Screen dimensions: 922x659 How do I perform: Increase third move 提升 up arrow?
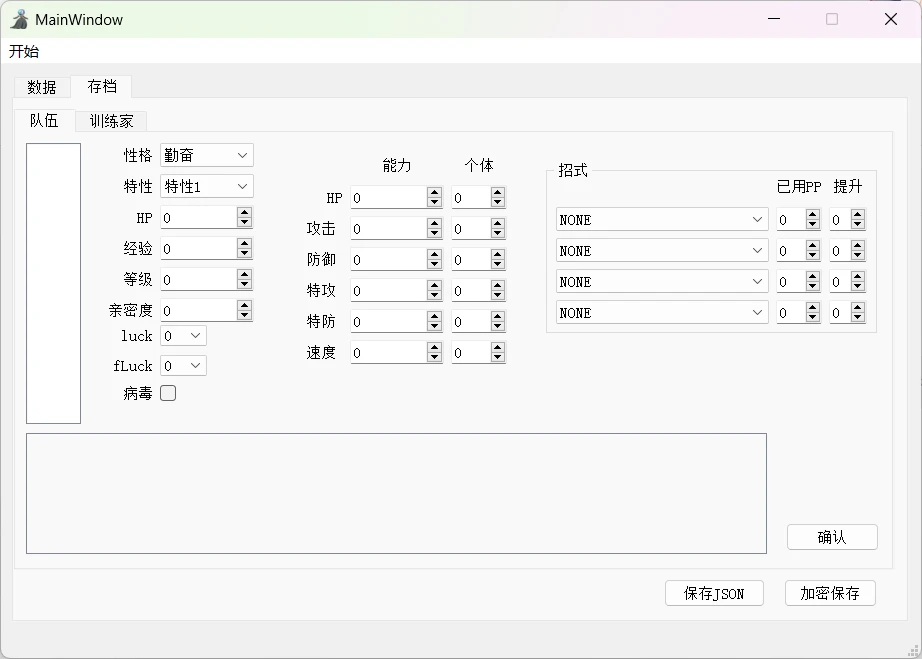tap(858, 277)
